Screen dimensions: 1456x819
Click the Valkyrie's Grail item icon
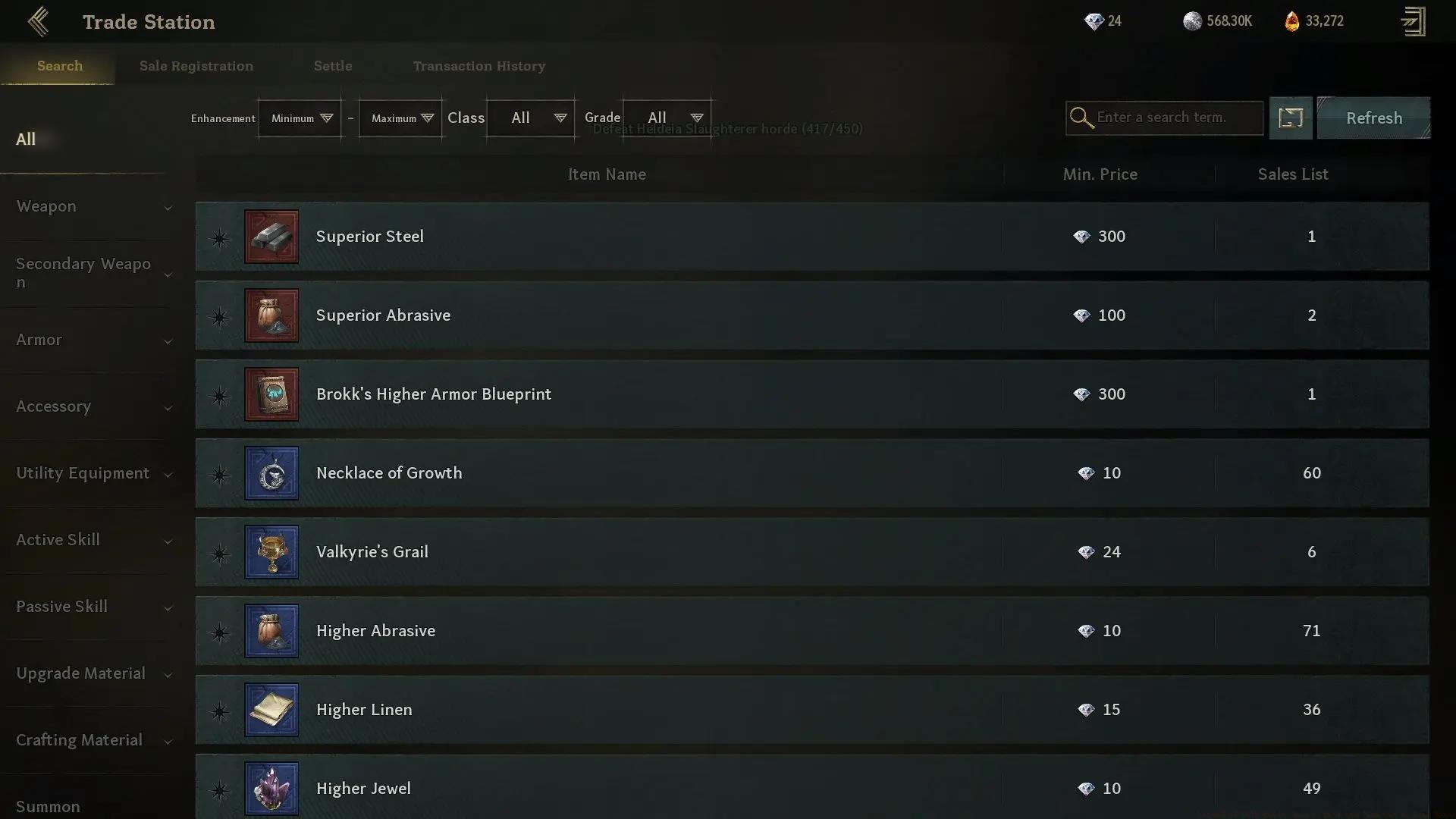[x=271, y=552]
